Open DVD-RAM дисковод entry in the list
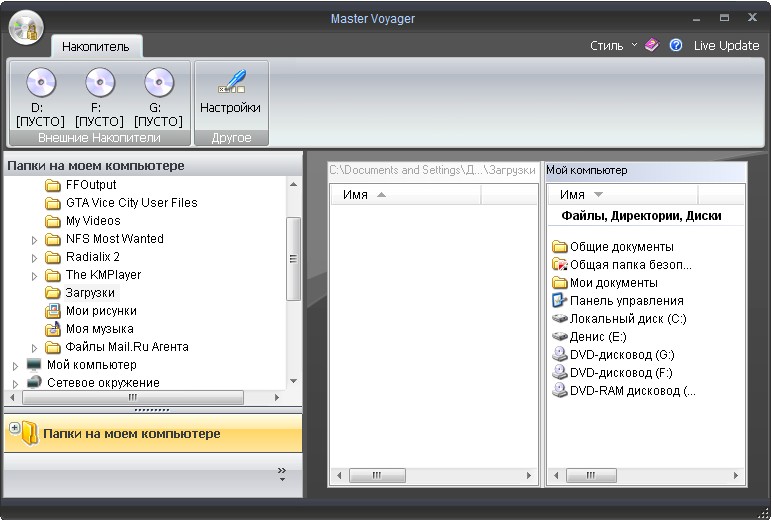 click(632, 390)
